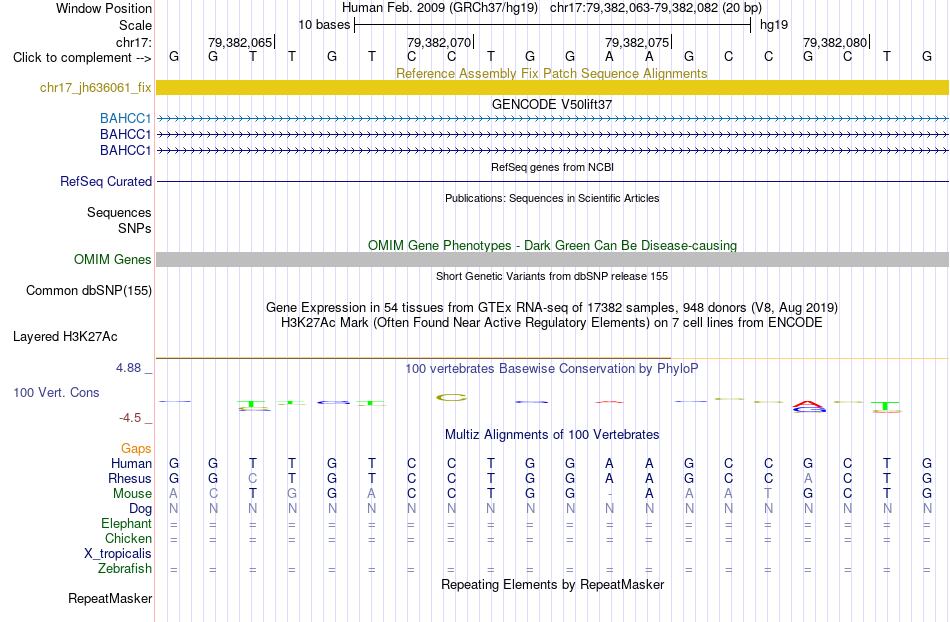Image resolution: width=950 pixels, height=622 pixels.
Task: Click the 'Elephant' species row label
Action: [x=126, y=523]
